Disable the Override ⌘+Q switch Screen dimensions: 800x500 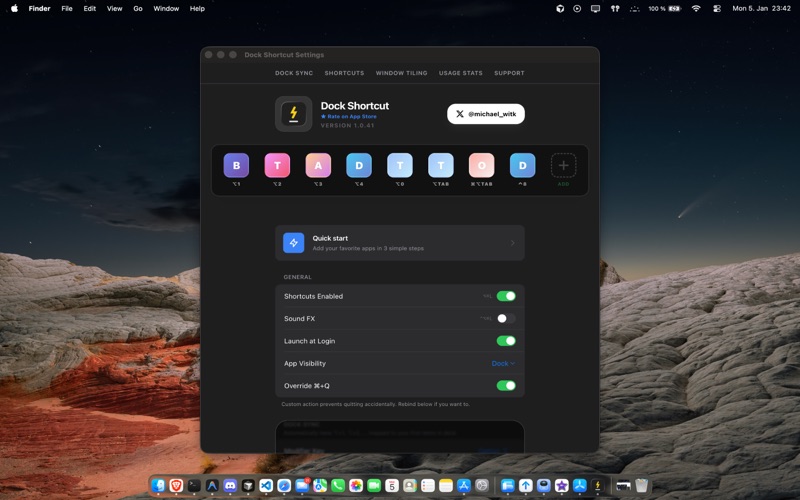click(x=506, y=386)
